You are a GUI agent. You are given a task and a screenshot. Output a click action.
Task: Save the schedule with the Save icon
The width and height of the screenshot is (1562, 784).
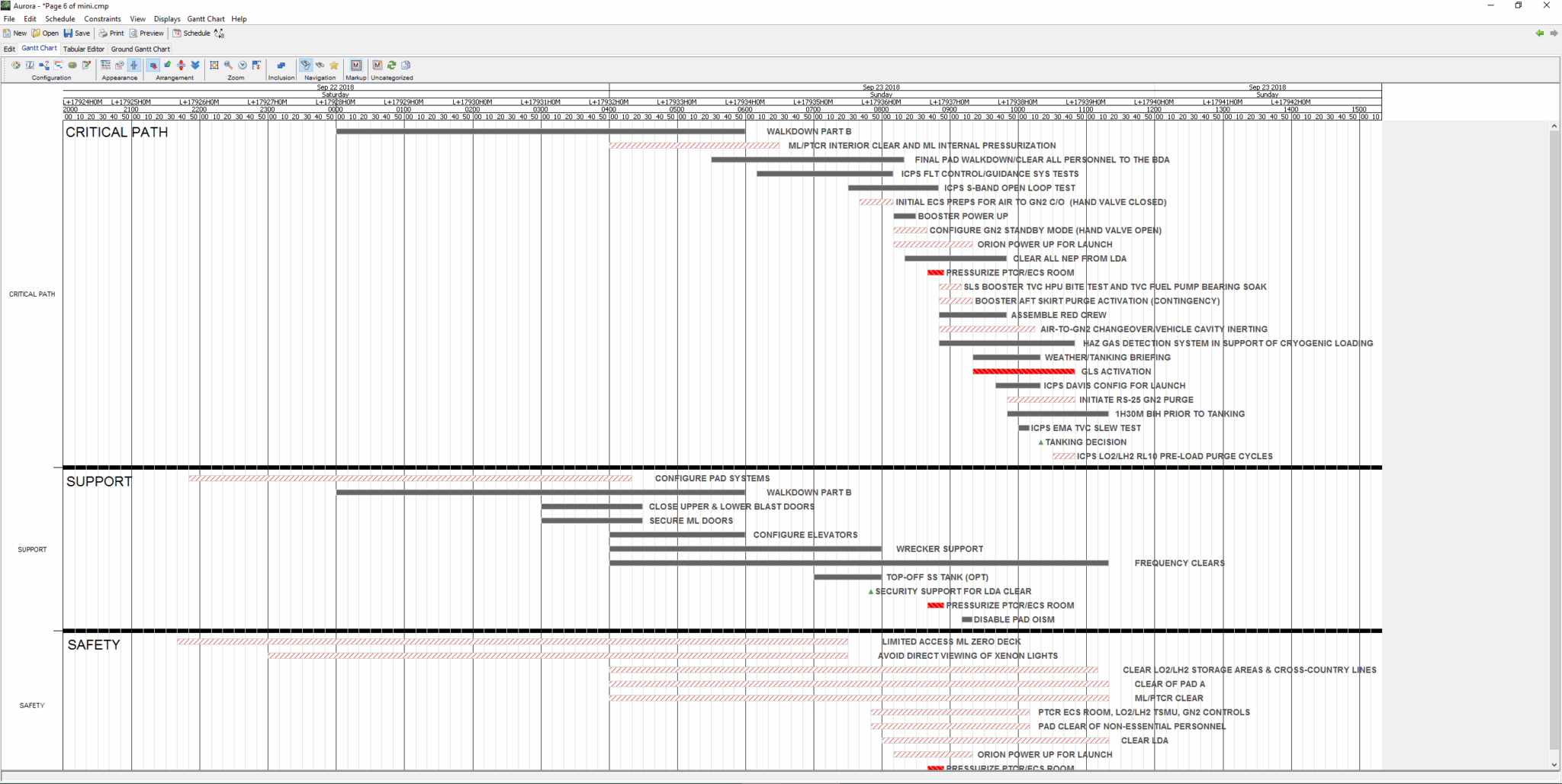pos(69,33)
